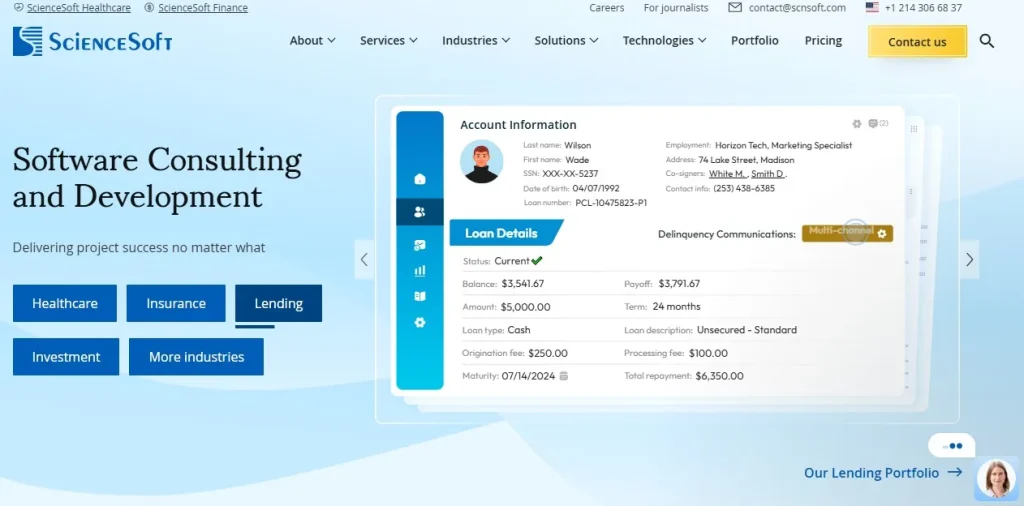Go to previous carousel slide

pyautogui.click(x=364, y=259)
